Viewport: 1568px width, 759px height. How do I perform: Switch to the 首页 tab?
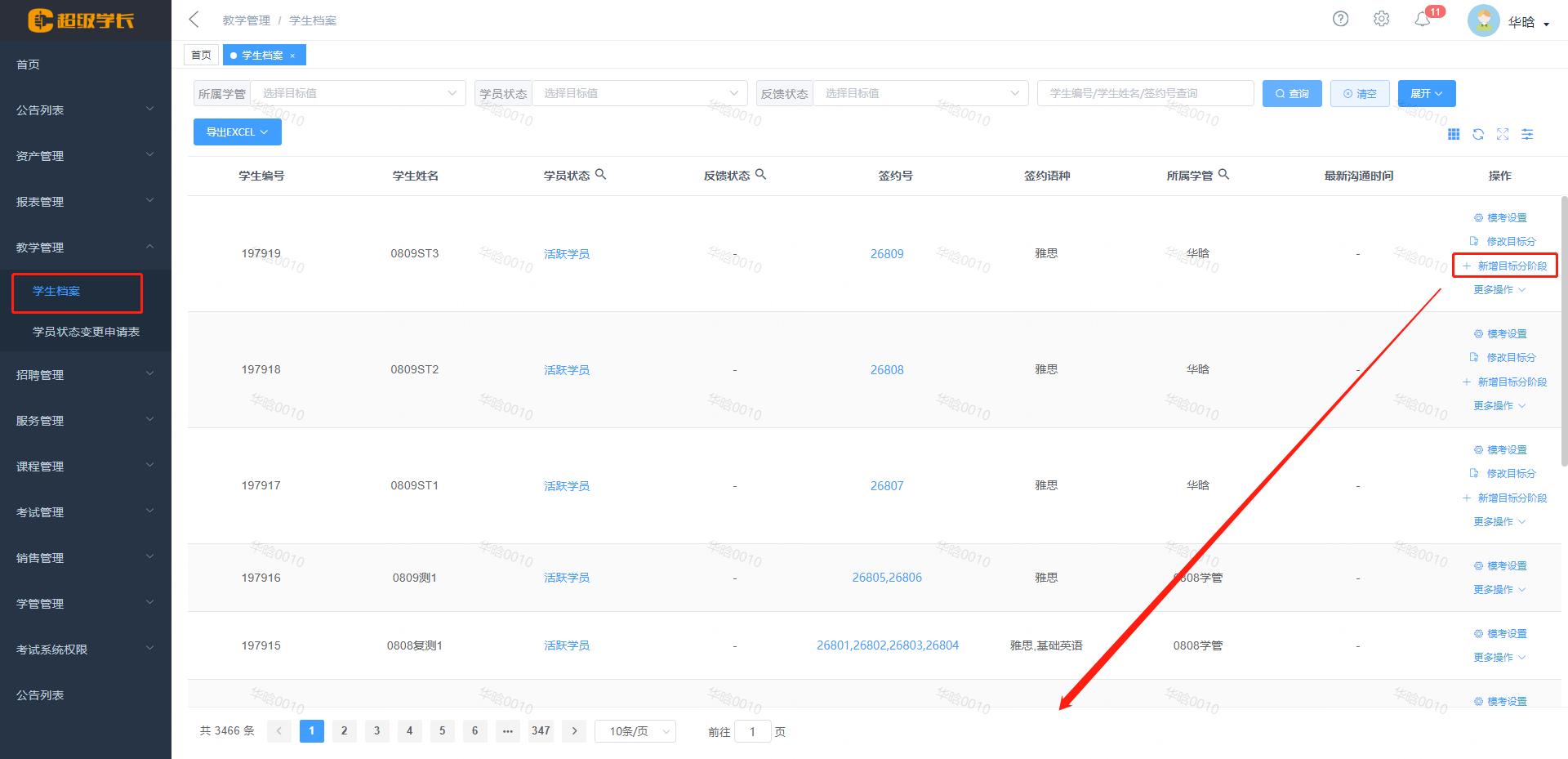pos(201,54)
